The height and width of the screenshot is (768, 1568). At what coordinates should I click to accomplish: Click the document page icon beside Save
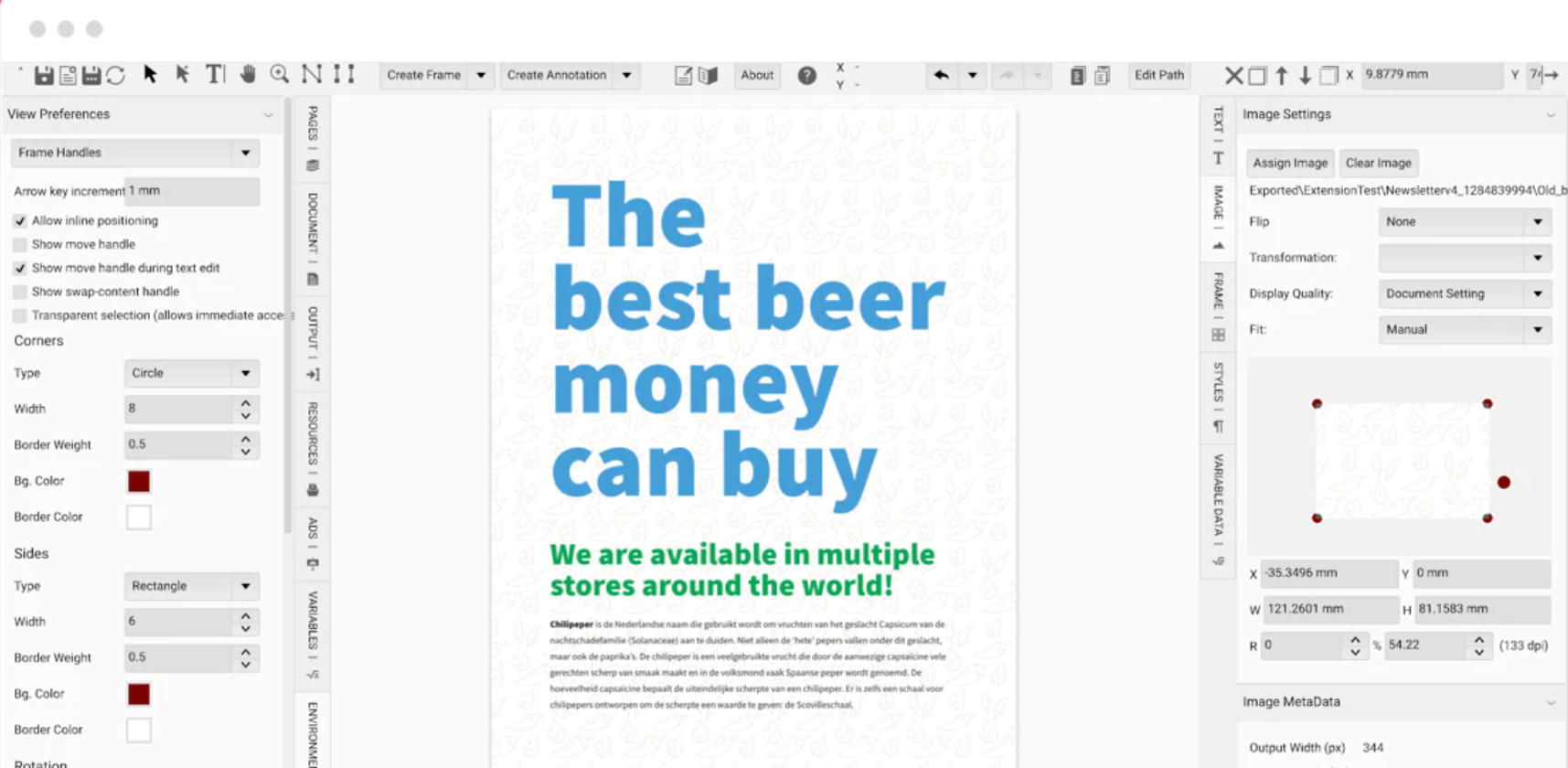point(68,75)
